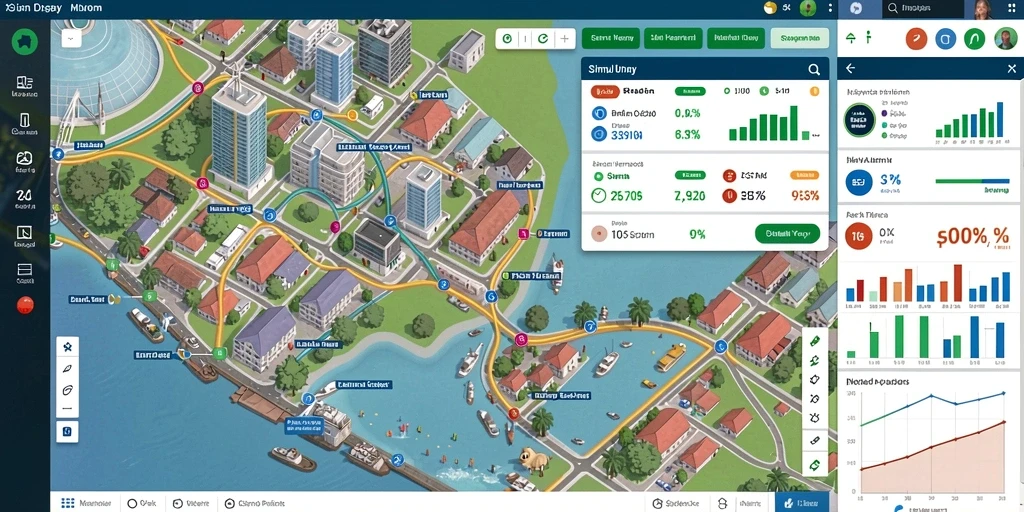Viewport: 1024px width, 512px height.
Task: Click the search magnifier in stats panel header
Action: 814,69
